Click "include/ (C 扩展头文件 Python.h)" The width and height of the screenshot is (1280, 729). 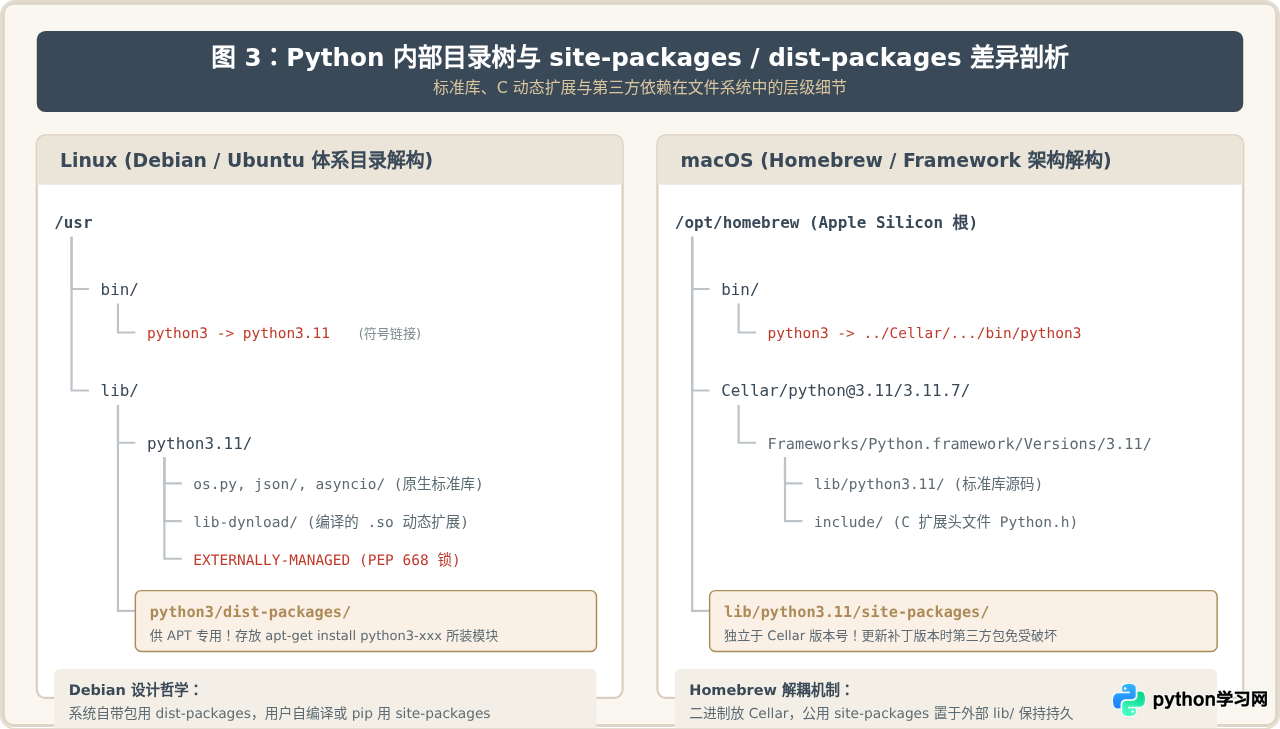[945, 522]
